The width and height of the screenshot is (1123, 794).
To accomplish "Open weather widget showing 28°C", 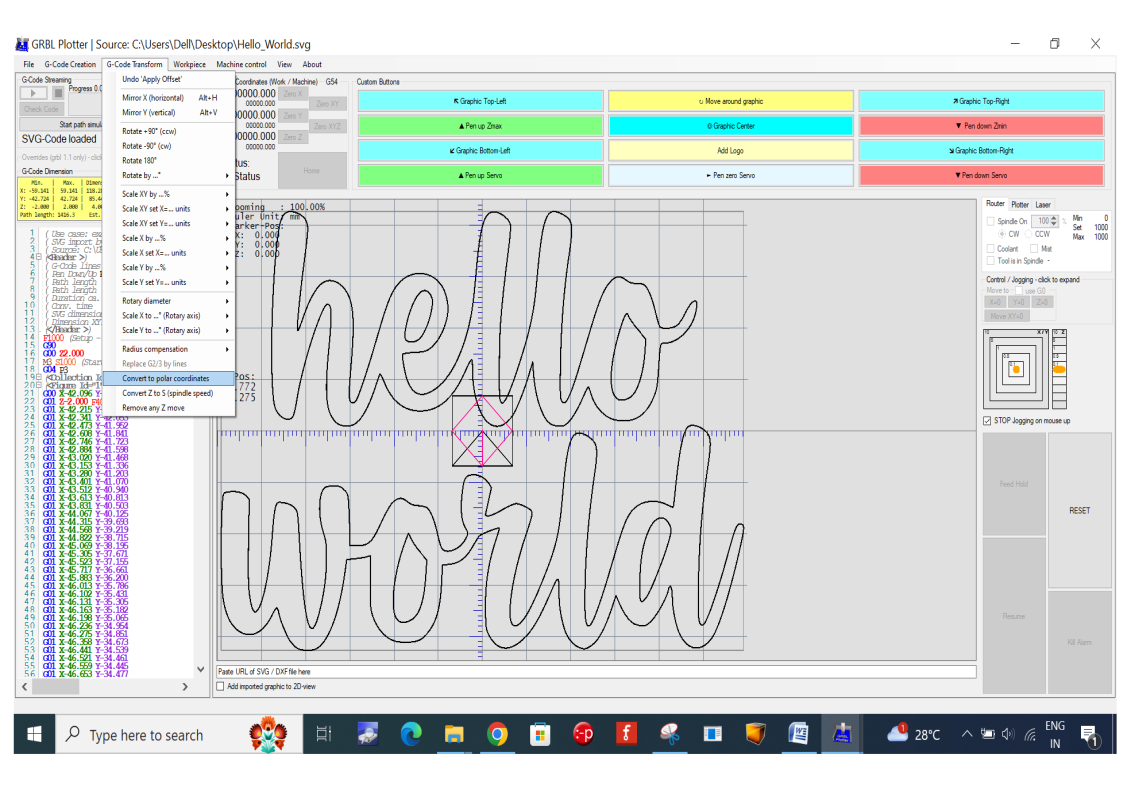I will click(x=914, y=734).
